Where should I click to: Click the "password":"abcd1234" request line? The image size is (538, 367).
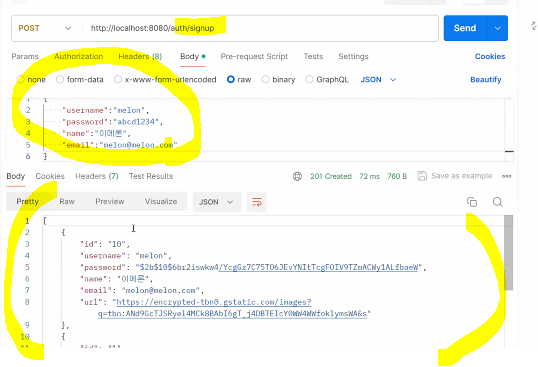point(113,122)
